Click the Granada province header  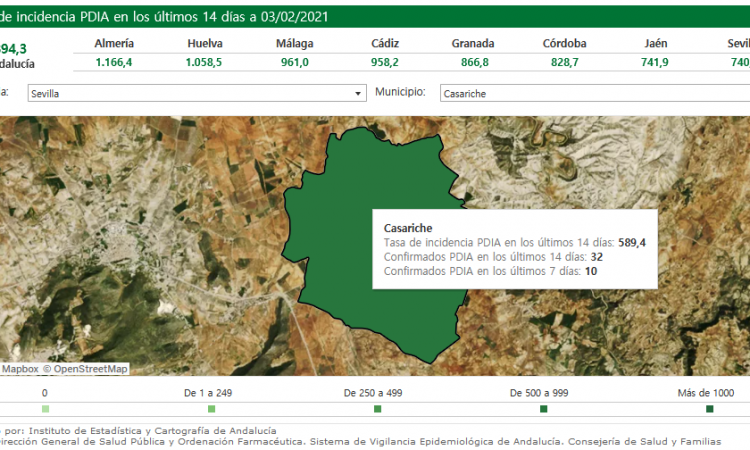(x=472, y=44)
